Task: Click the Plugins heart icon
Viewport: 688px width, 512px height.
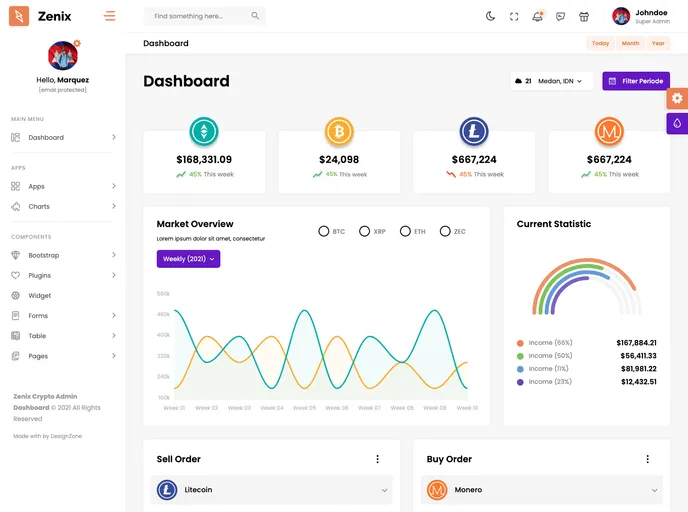Action: [15, 275]
